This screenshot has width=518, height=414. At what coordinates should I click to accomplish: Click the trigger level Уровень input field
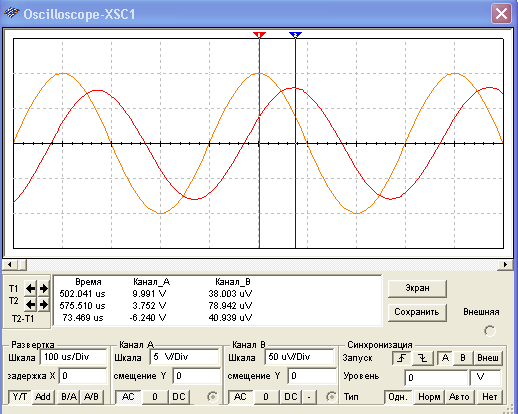436,377
